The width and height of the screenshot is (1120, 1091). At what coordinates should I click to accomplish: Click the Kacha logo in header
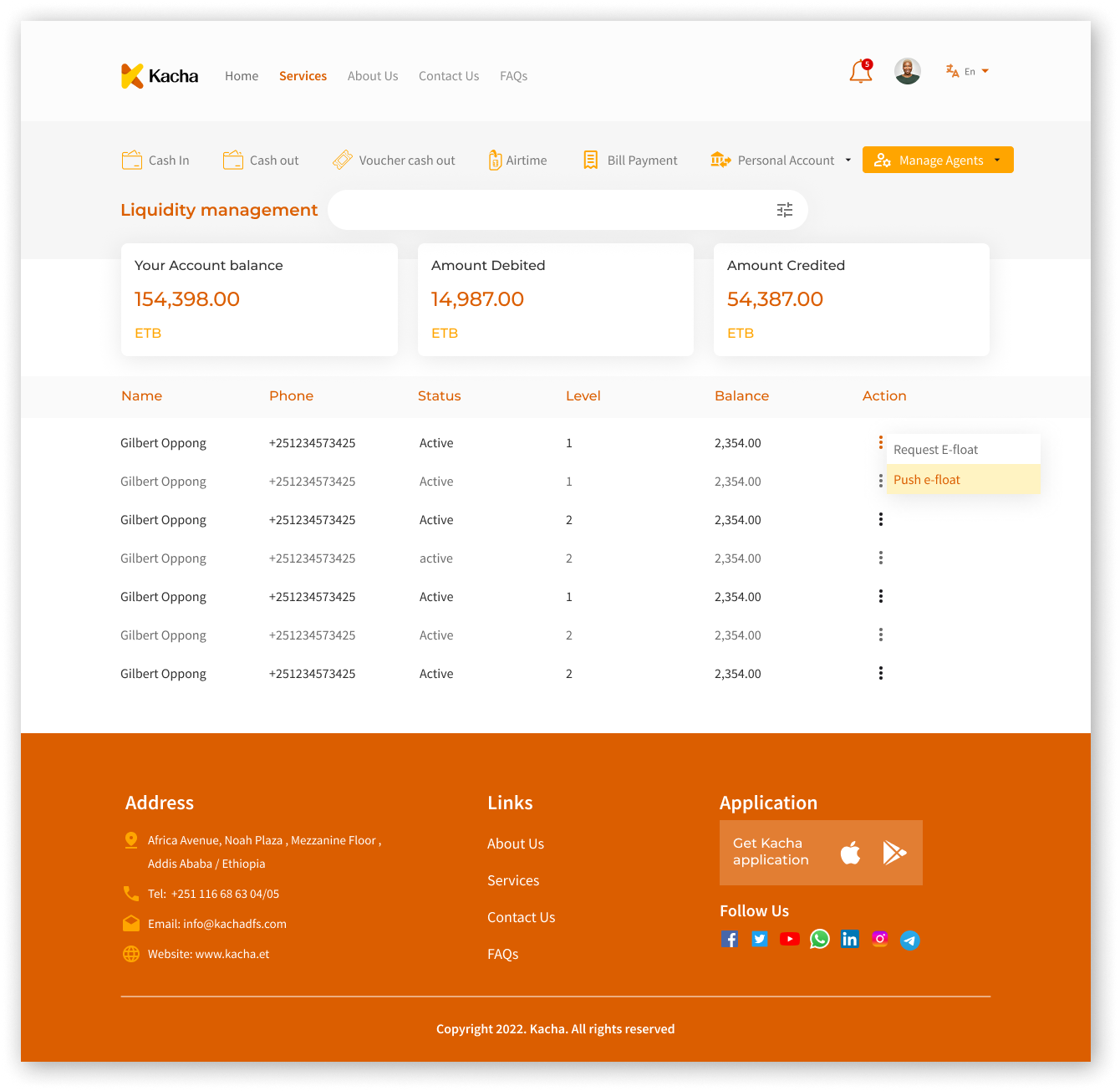click(160, 76)
